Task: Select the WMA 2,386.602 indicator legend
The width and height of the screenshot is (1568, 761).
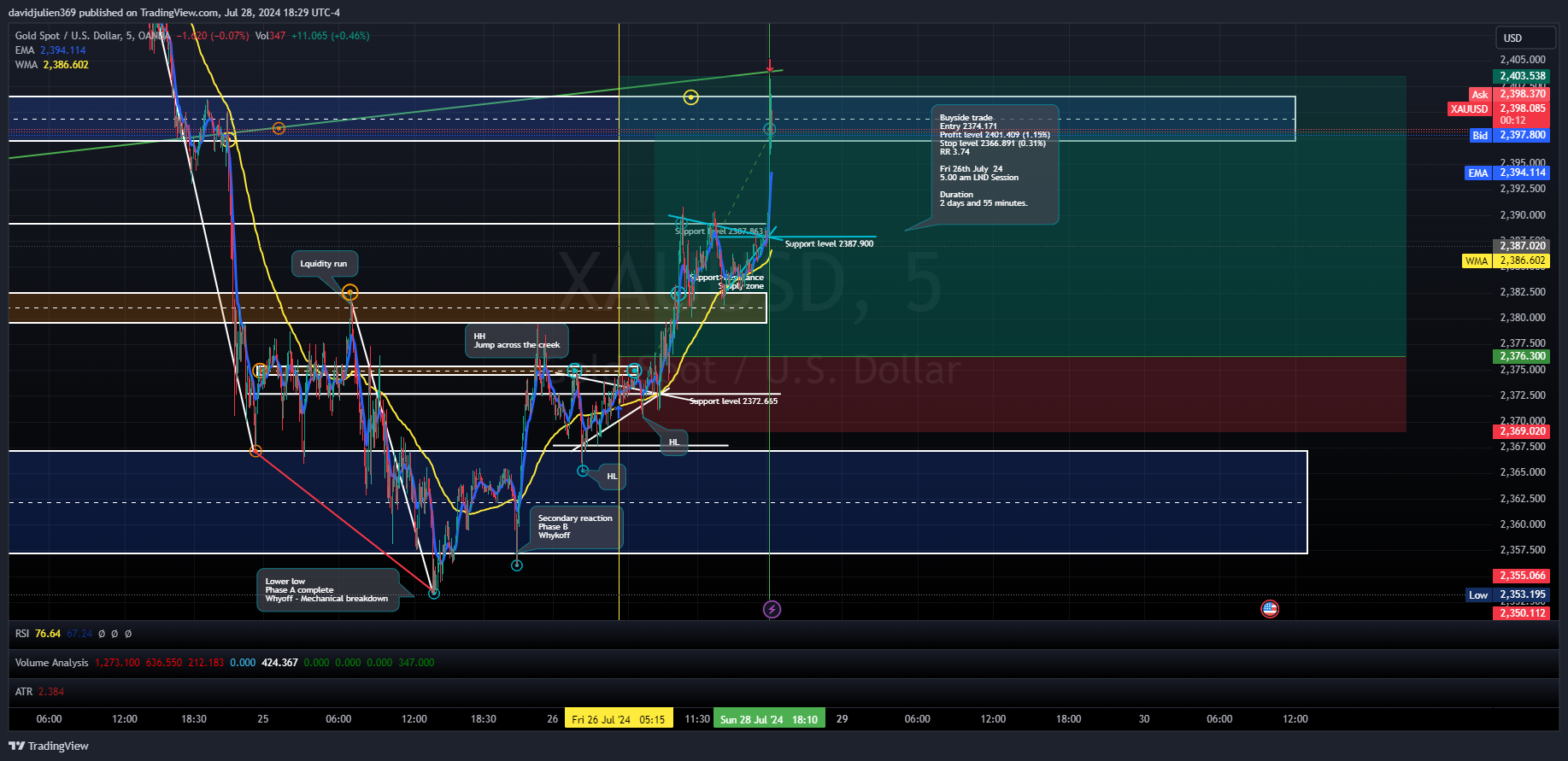Action: coord(51,65)
